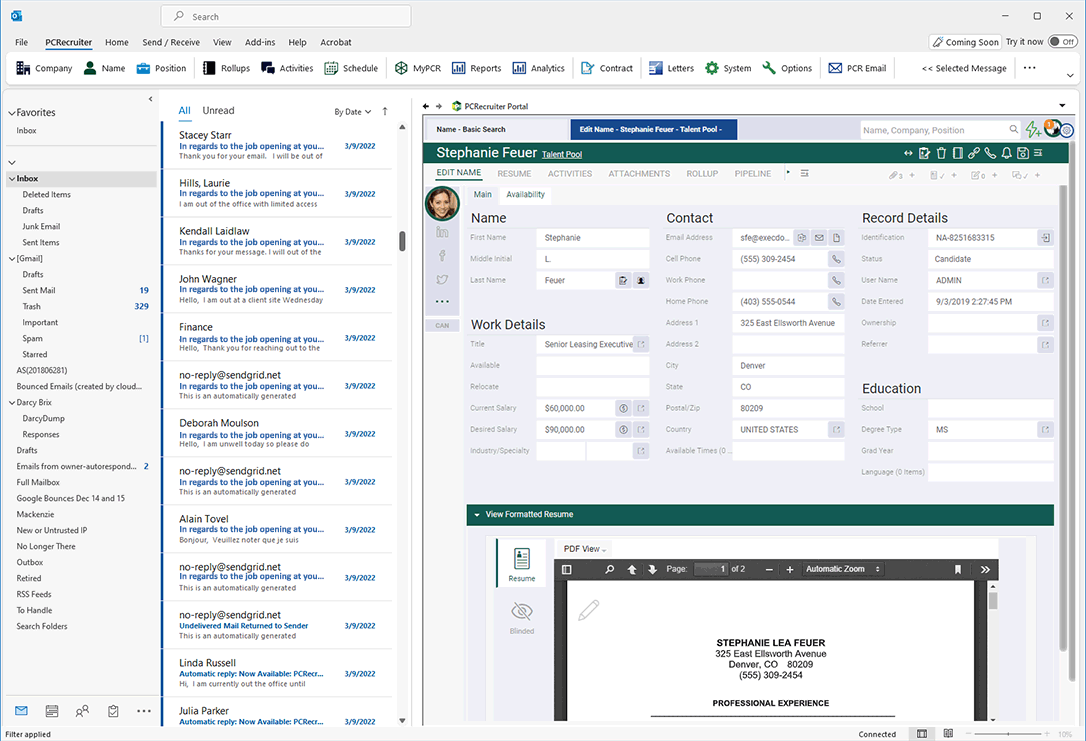Switch to Unread messages filter
Screen dimensions: 1086x741
218,110
